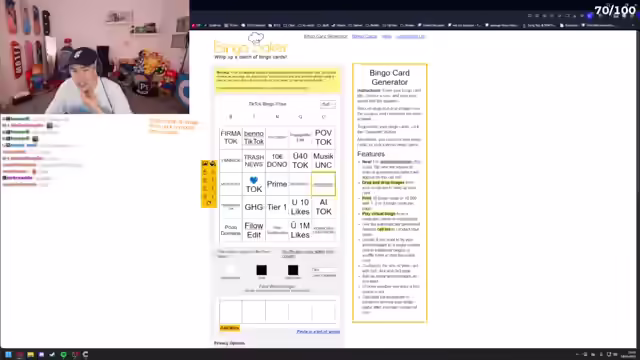Click the Prime bingo square
The width and height of the screenshot is (640, 360).
click(x=277, y=184)
